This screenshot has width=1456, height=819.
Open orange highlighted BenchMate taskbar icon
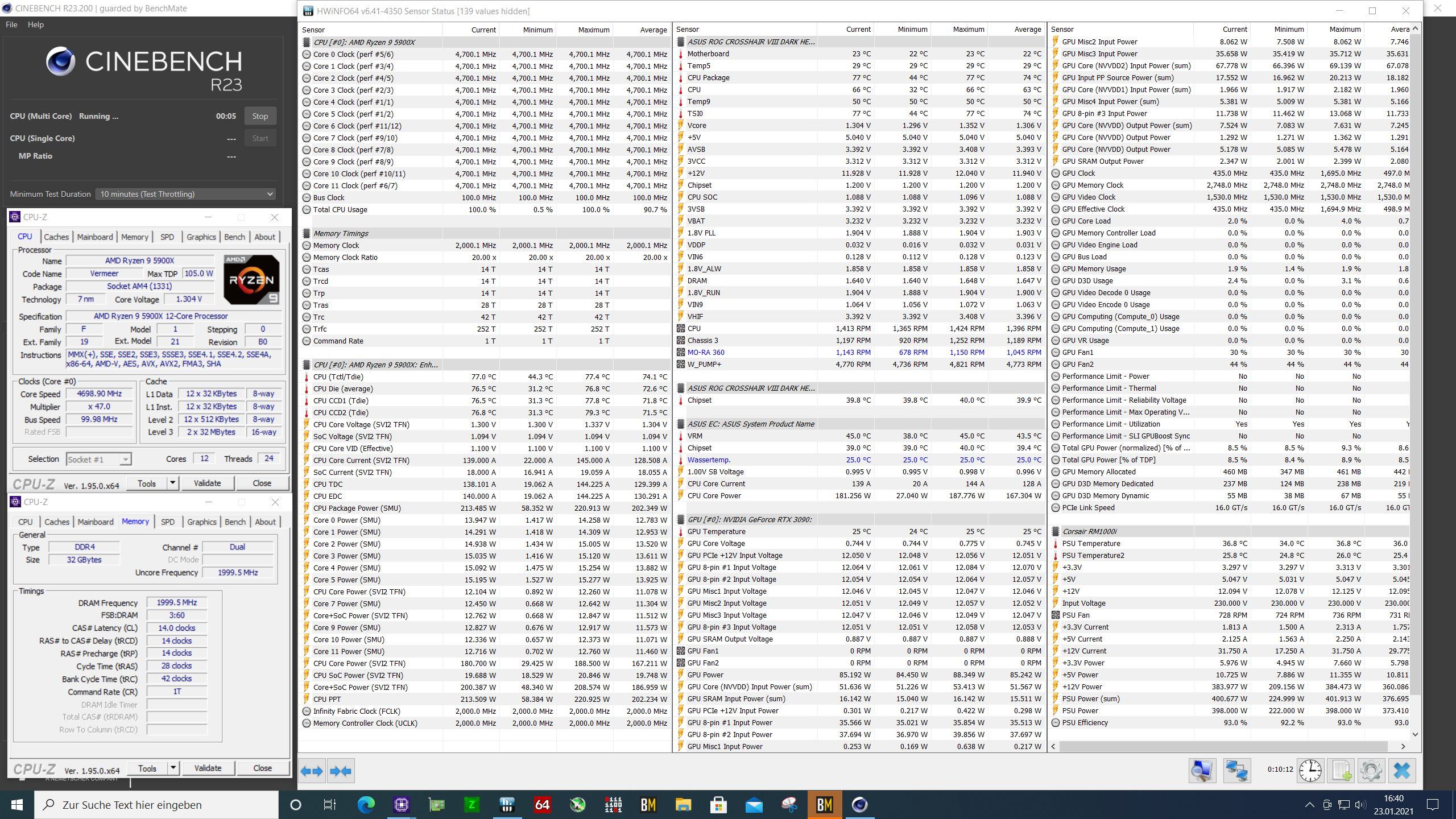824,804
